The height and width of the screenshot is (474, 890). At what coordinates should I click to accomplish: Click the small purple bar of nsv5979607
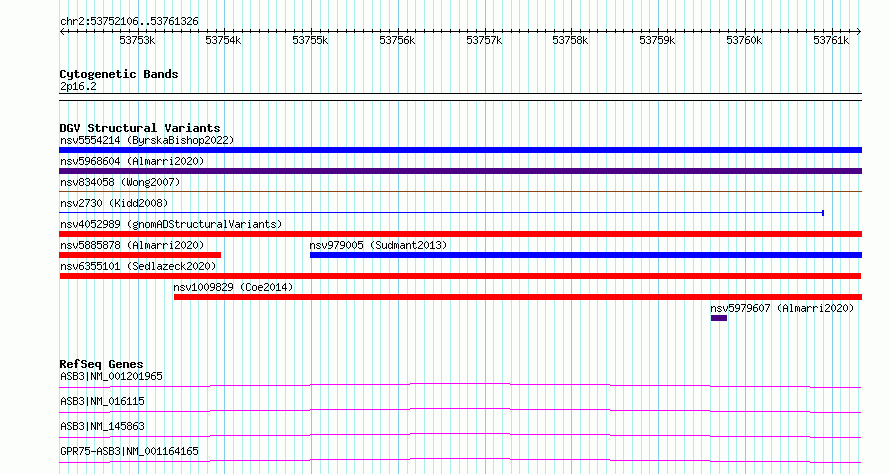click(x=719, y=318)
